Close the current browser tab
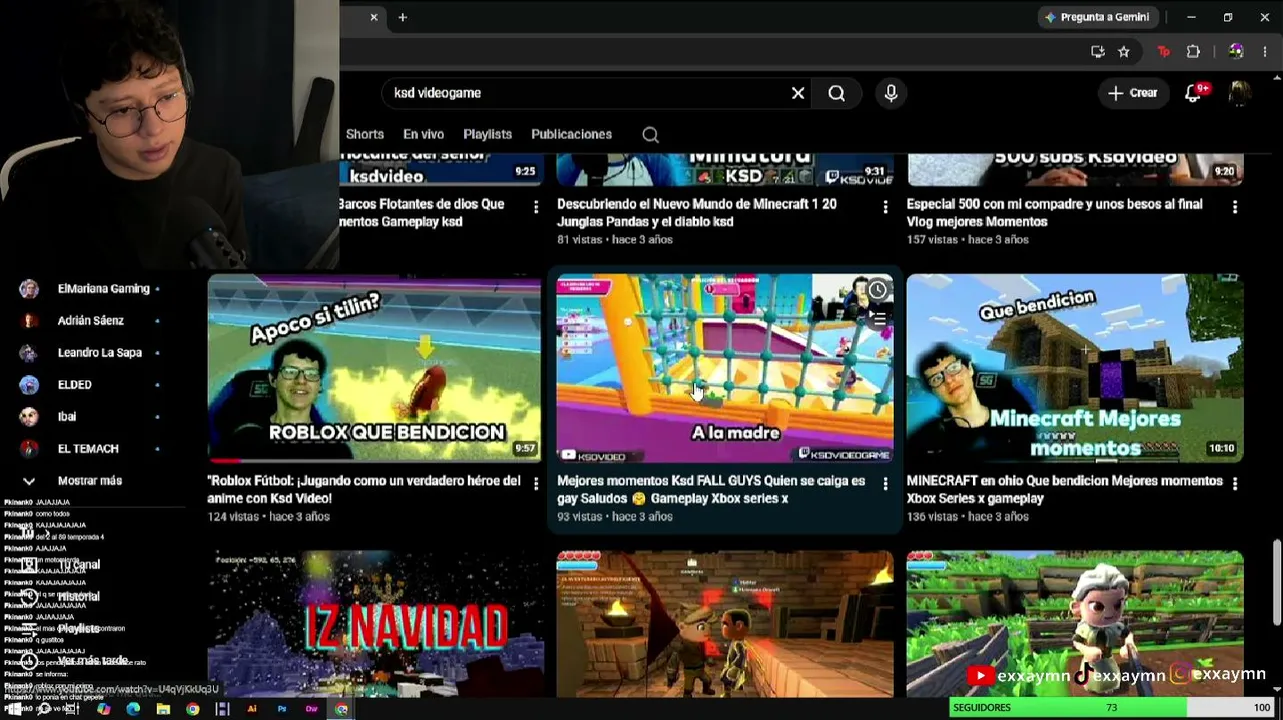Image resolution: width=1283 pixels, height=720 pixels. (374, 17)
